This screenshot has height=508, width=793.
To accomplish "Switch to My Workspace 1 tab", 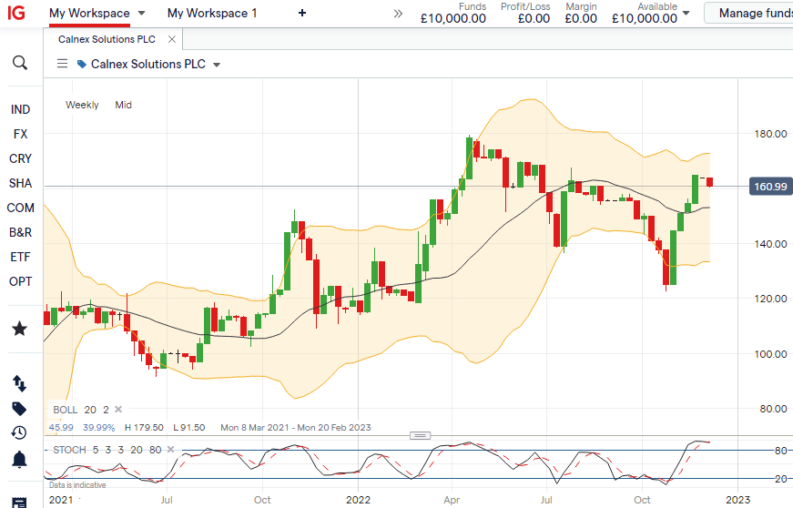I will (x=212, y=13).
